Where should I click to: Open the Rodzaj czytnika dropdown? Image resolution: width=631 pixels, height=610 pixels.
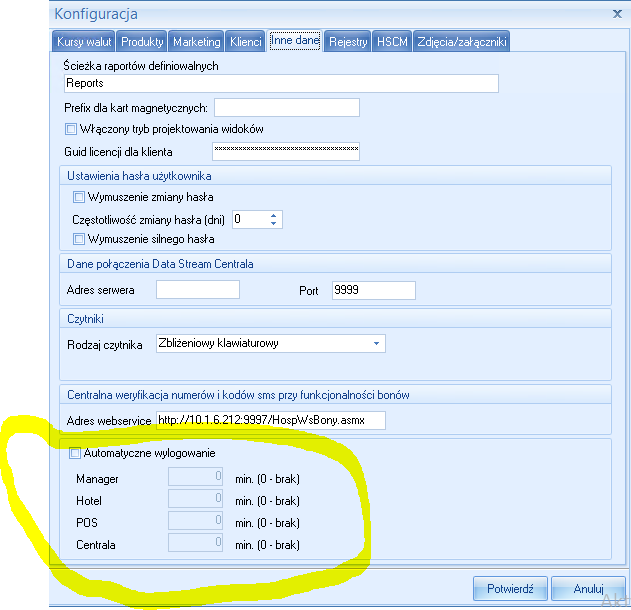[270, 343]
